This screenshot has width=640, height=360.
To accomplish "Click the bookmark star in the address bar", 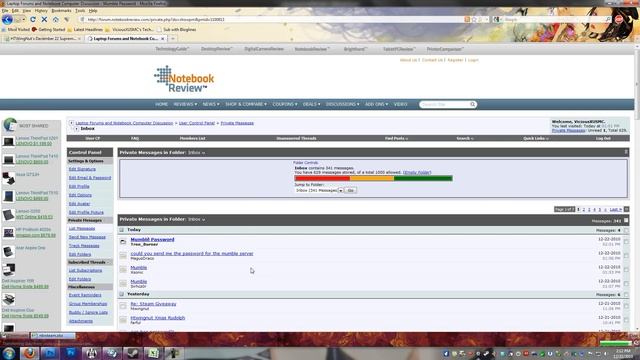I will tap(474, 20).
